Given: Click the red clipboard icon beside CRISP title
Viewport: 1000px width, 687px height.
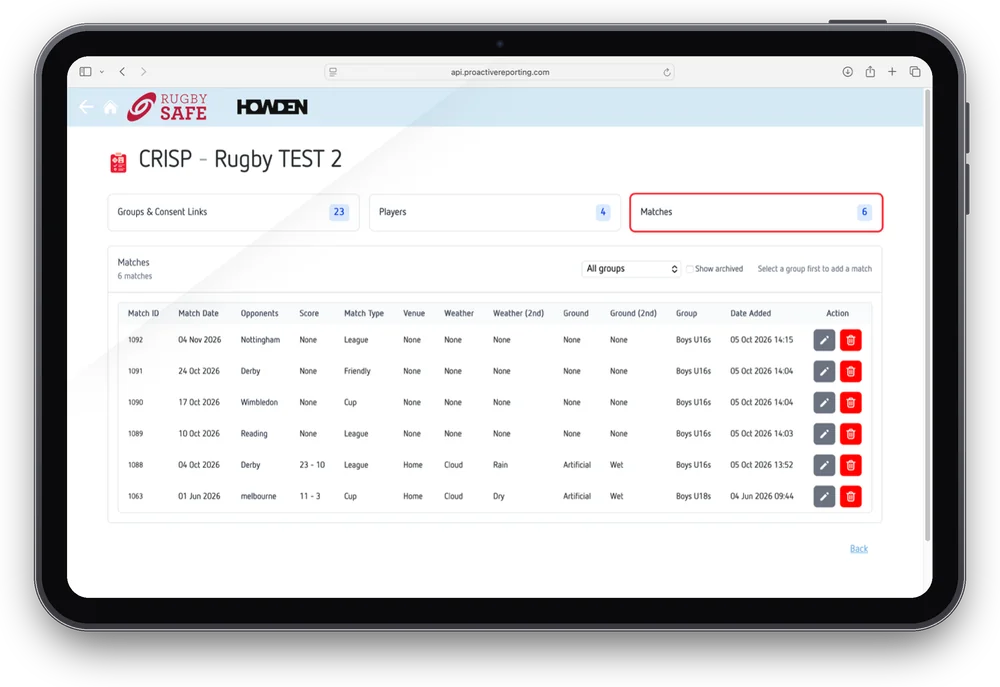Looking at the screenshot, I should [119, 162].
